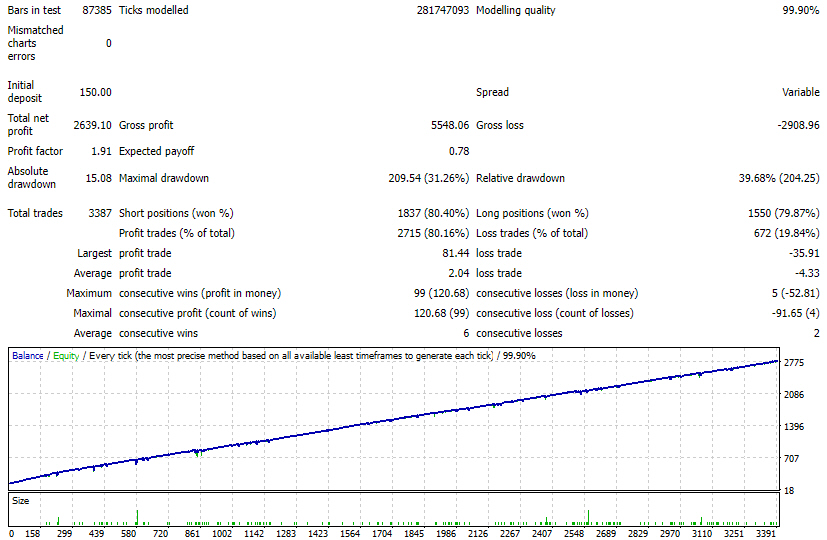The image size is (827, 540).
Task: Click the Size label in volume panel
Action: pos(21,501)
